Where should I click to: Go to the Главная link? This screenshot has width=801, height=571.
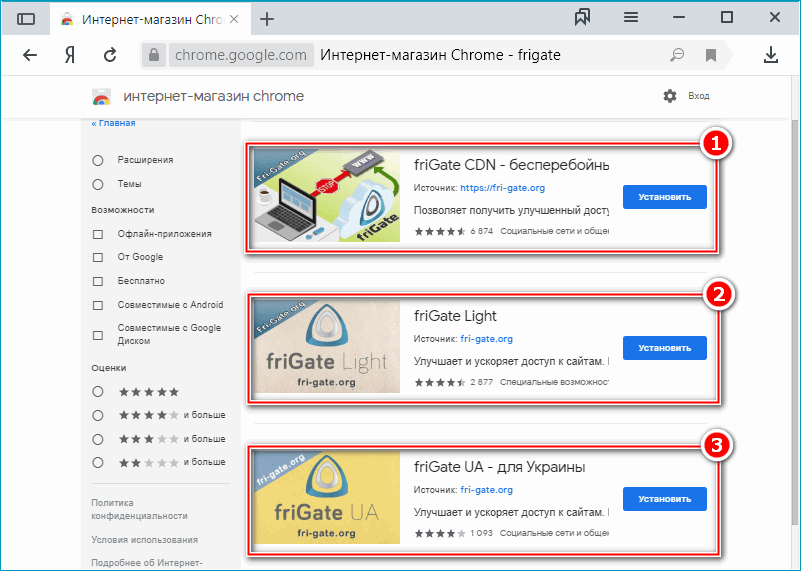113,123
